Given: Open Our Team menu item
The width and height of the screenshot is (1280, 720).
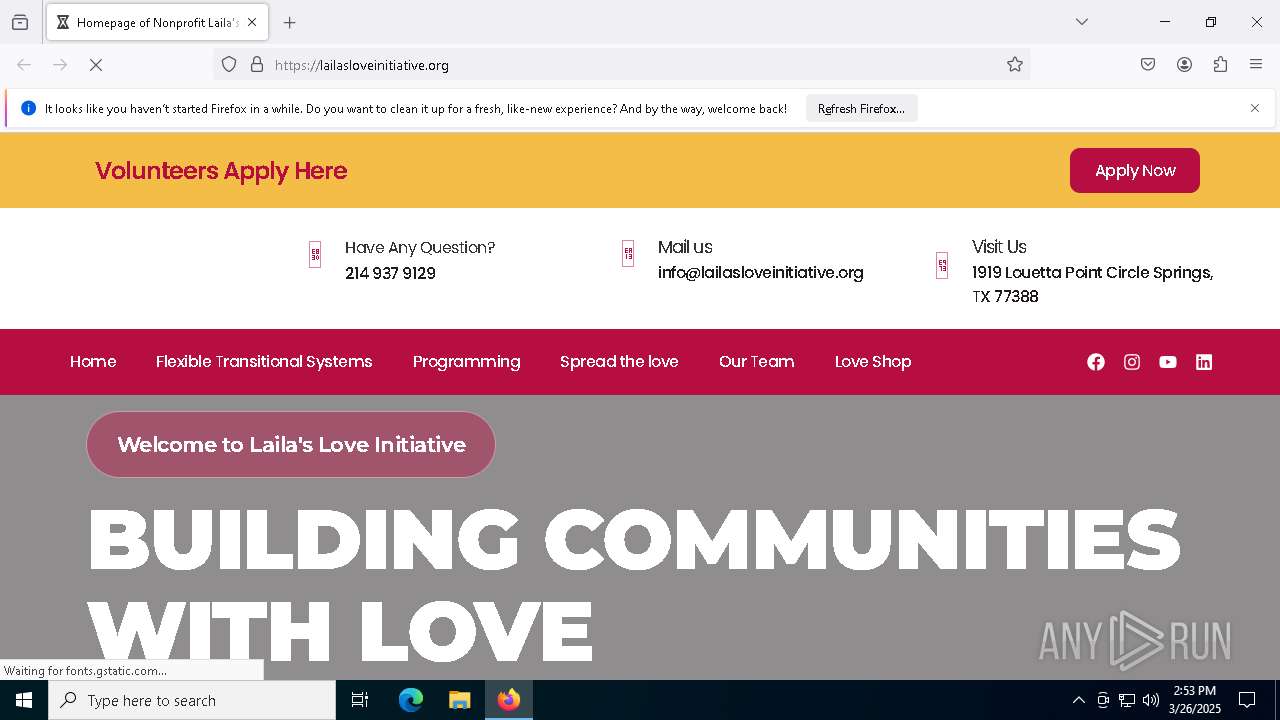Looking at the screenshot, I should pyautogui.click(x=756, y=362).
